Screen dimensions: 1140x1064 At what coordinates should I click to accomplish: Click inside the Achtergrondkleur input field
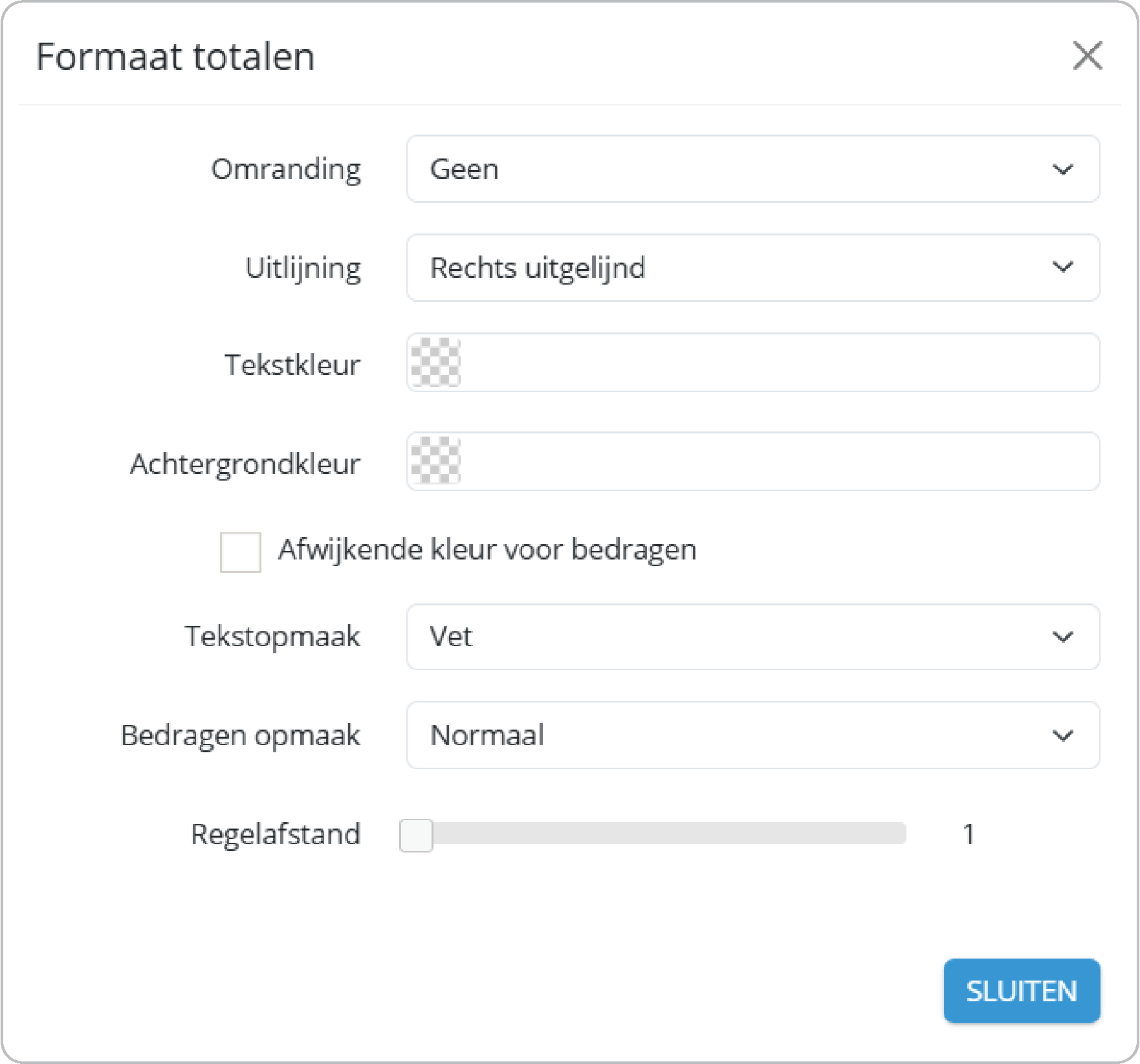point(776,461)
